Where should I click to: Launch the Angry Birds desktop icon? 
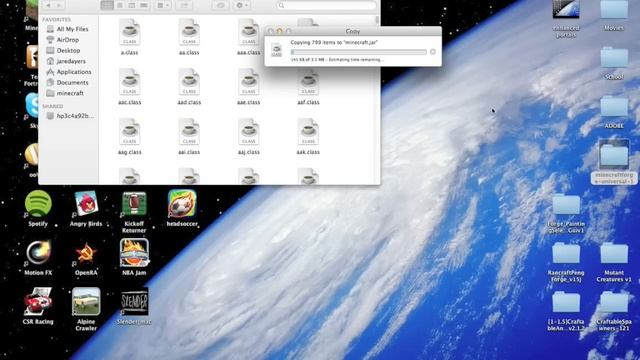tap(86, 204)
